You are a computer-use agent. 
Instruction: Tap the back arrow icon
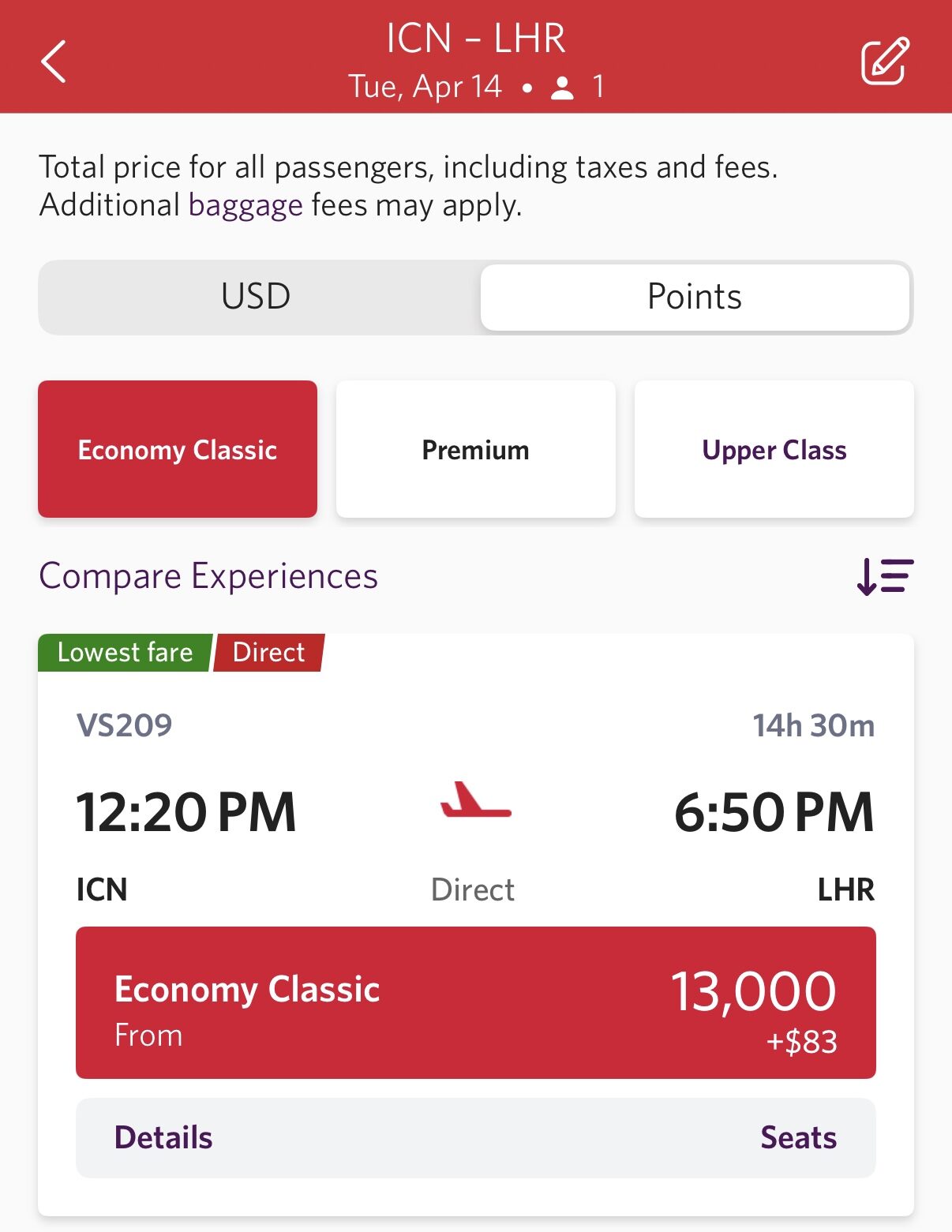click(54, 62)
